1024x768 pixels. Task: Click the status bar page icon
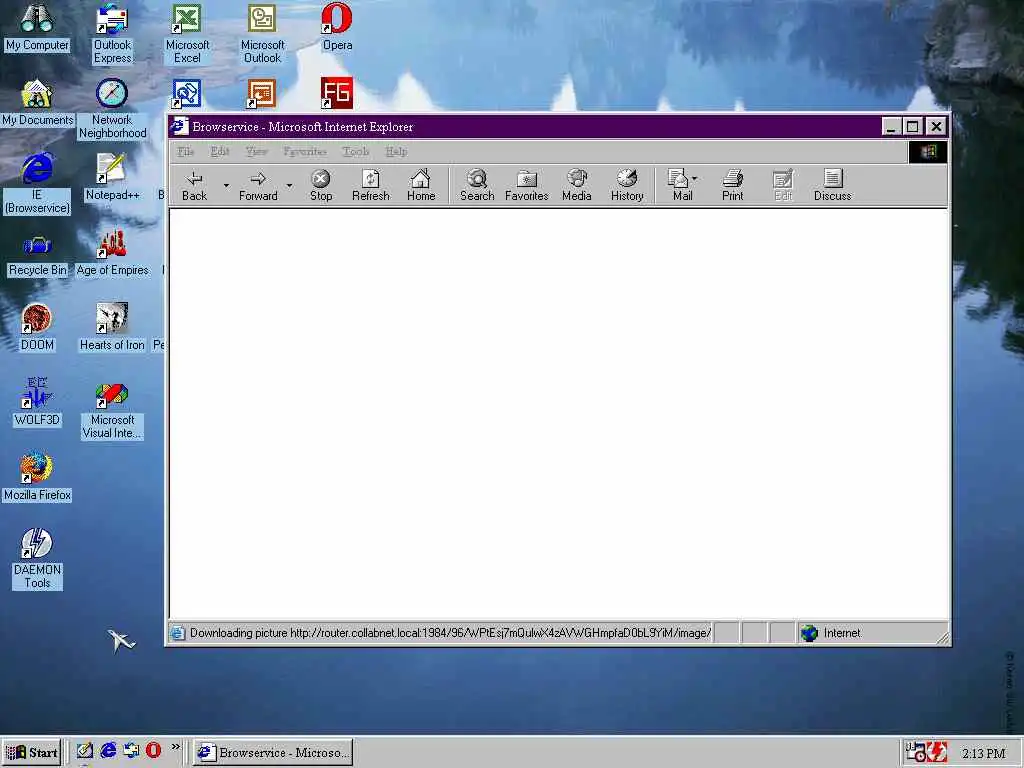(178, 633)
